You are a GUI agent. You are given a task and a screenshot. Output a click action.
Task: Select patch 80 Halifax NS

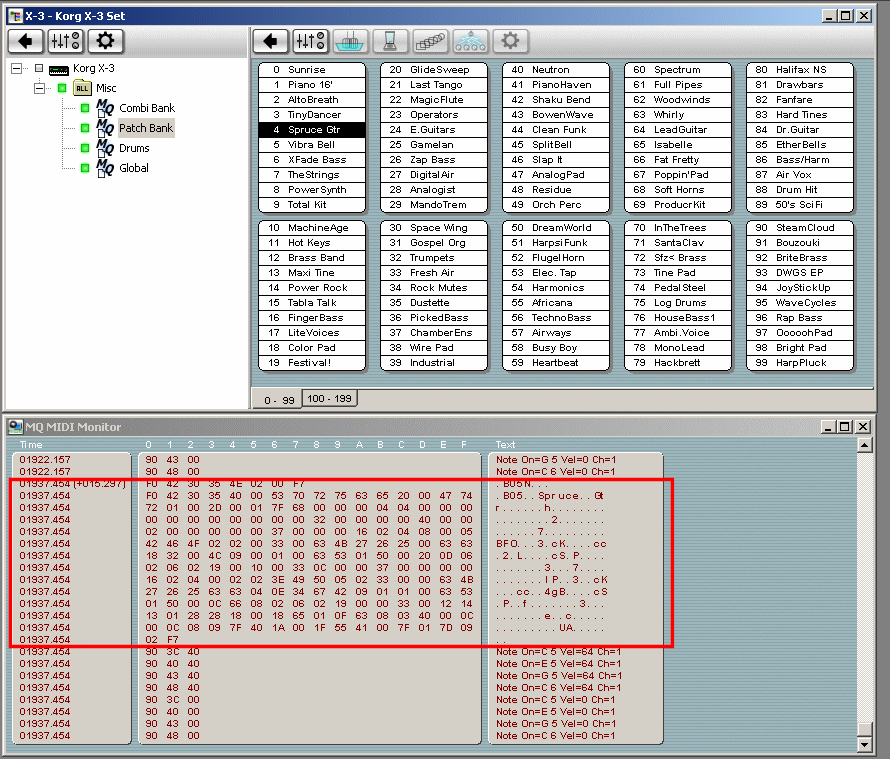(800, 69)
